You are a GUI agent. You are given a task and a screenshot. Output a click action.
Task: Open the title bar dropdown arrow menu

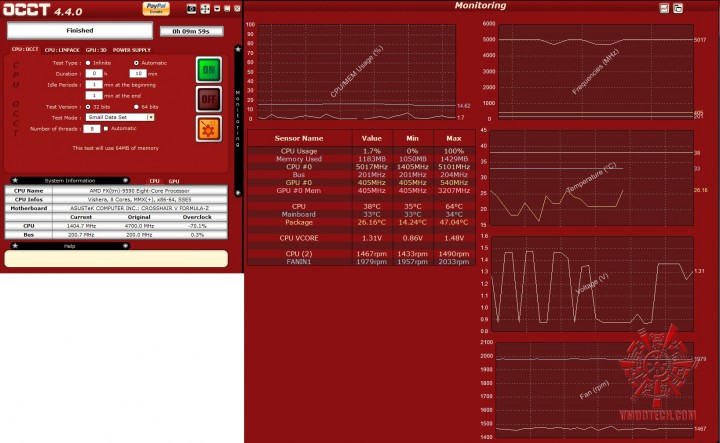(217, 9)
